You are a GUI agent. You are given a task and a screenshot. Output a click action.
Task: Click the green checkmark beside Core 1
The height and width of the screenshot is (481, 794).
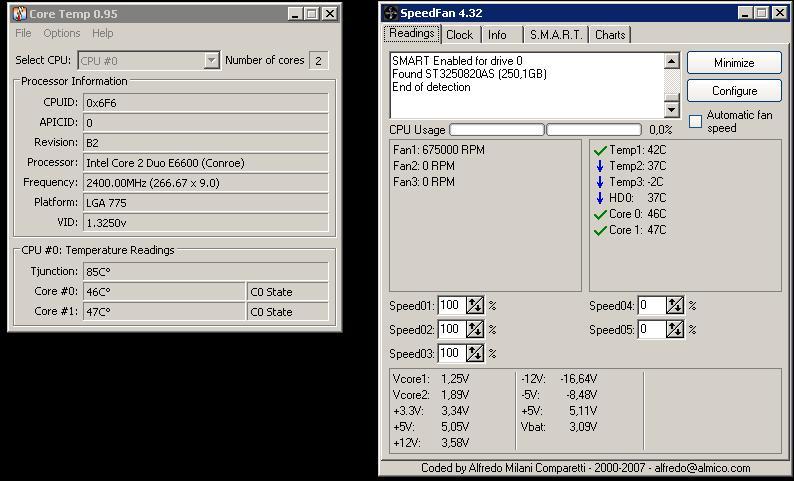(600, 230)
